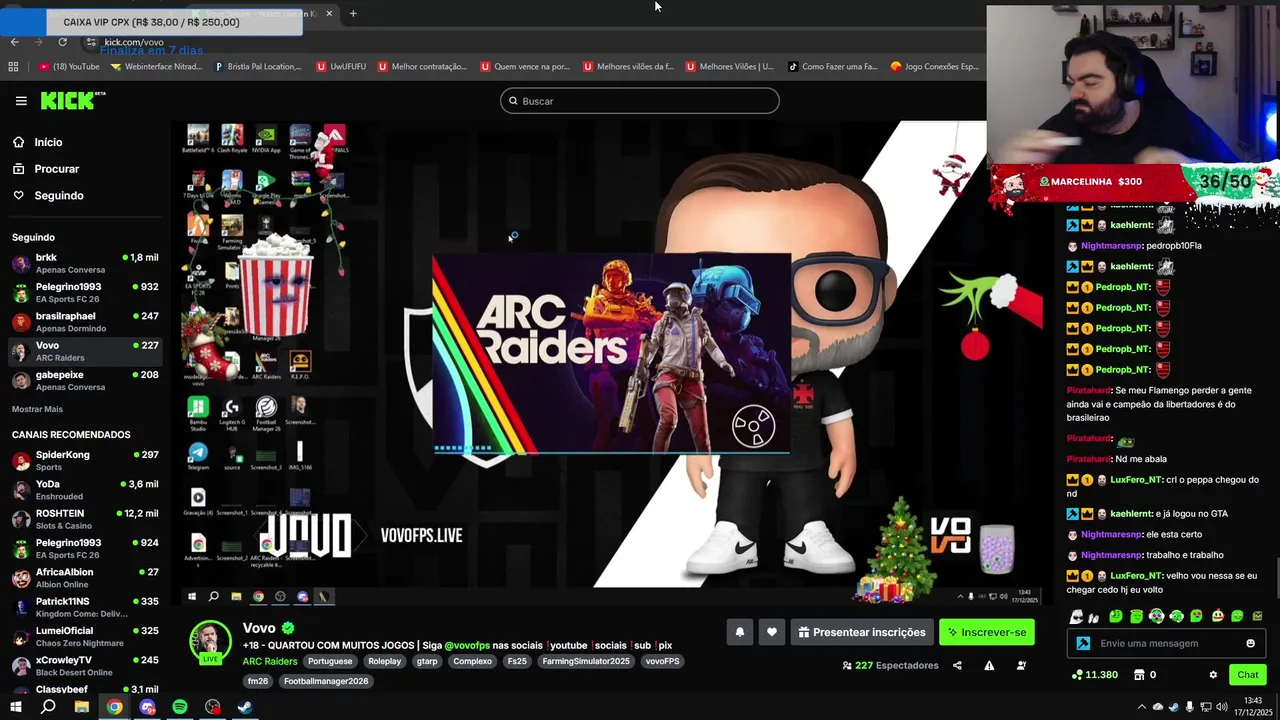Open Spotify from Windows taskbar
Screen dimensions: 1280x720
[x=180, y=707]
